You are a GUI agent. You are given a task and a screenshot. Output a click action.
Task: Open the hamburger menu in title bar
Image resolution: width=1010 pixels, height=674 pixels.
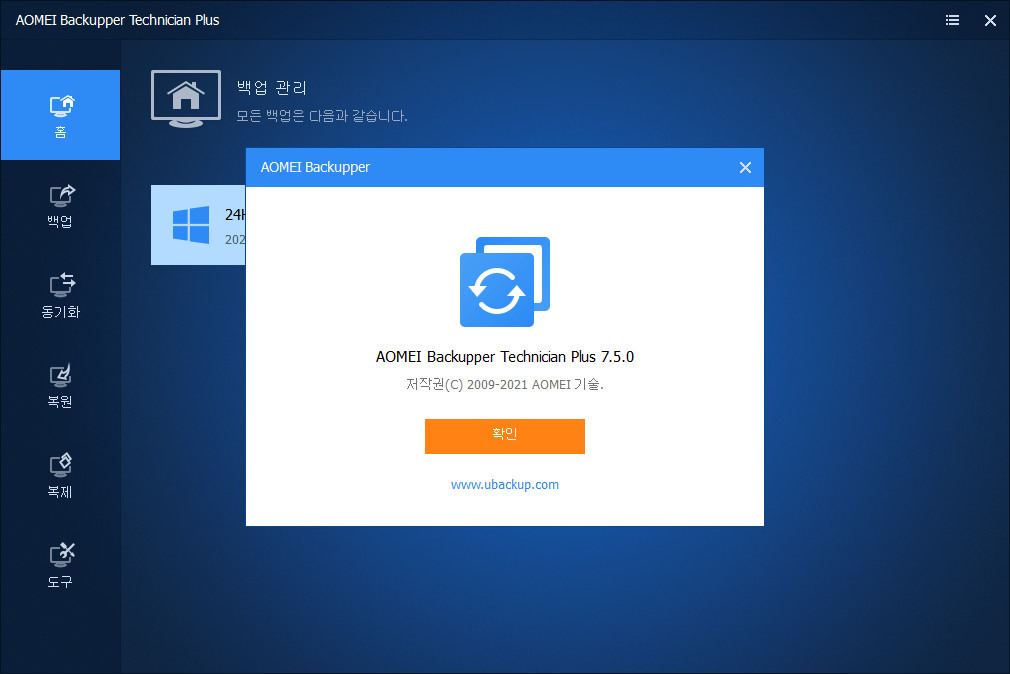click(x=952, y=20)
